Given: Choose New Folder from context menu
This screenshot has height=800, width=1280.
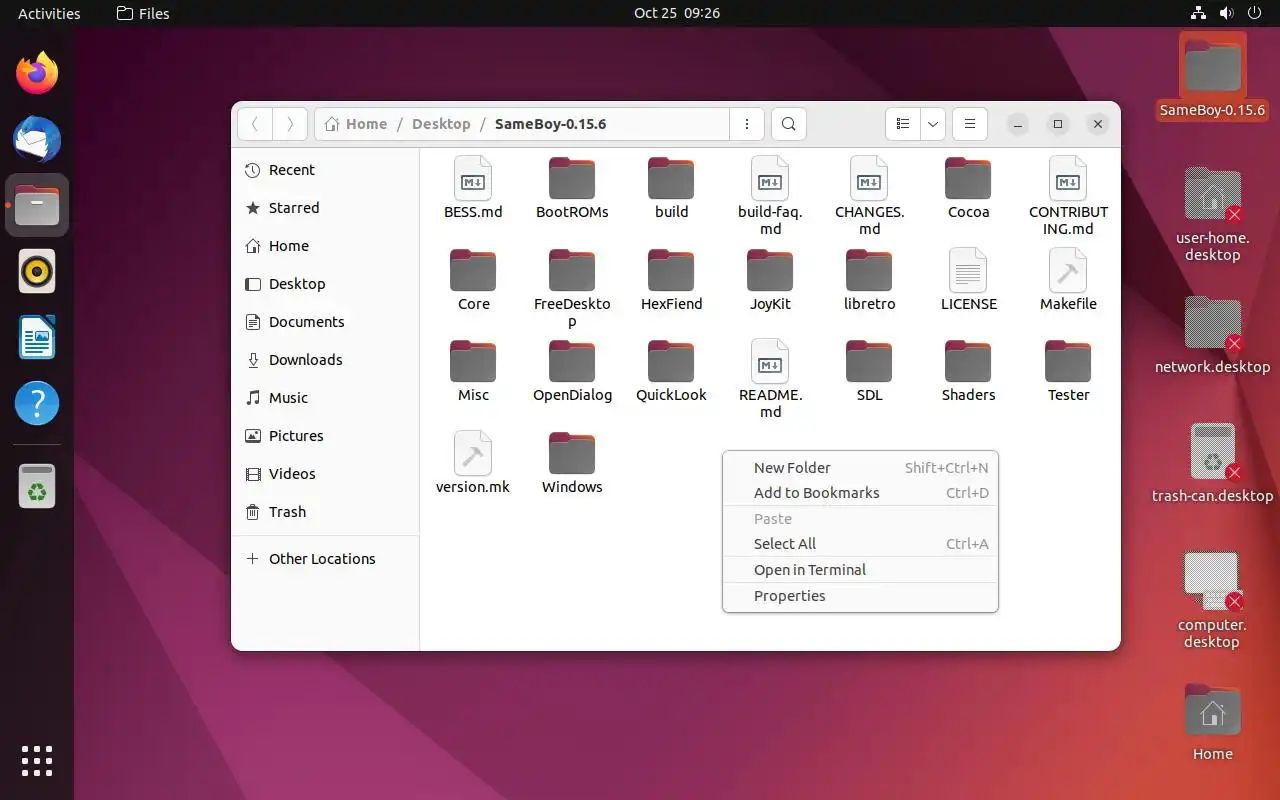Looking at the screenshot, I should pyautogui.click(x=860, y=467).
